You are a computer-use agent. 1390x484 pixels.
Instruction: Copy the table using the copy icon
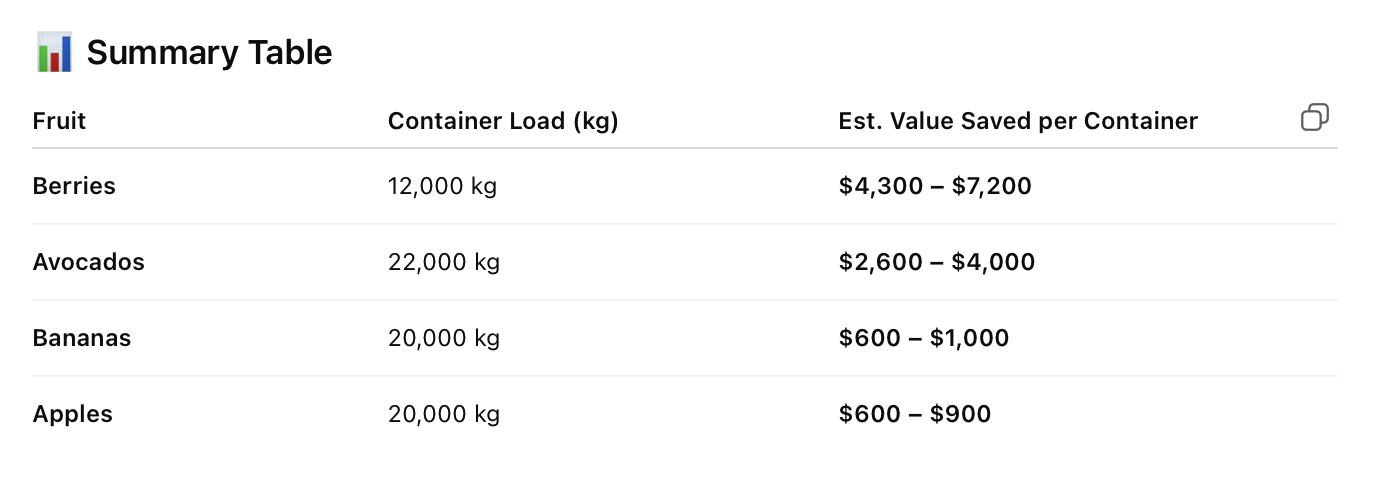[x=1314, y=118]
